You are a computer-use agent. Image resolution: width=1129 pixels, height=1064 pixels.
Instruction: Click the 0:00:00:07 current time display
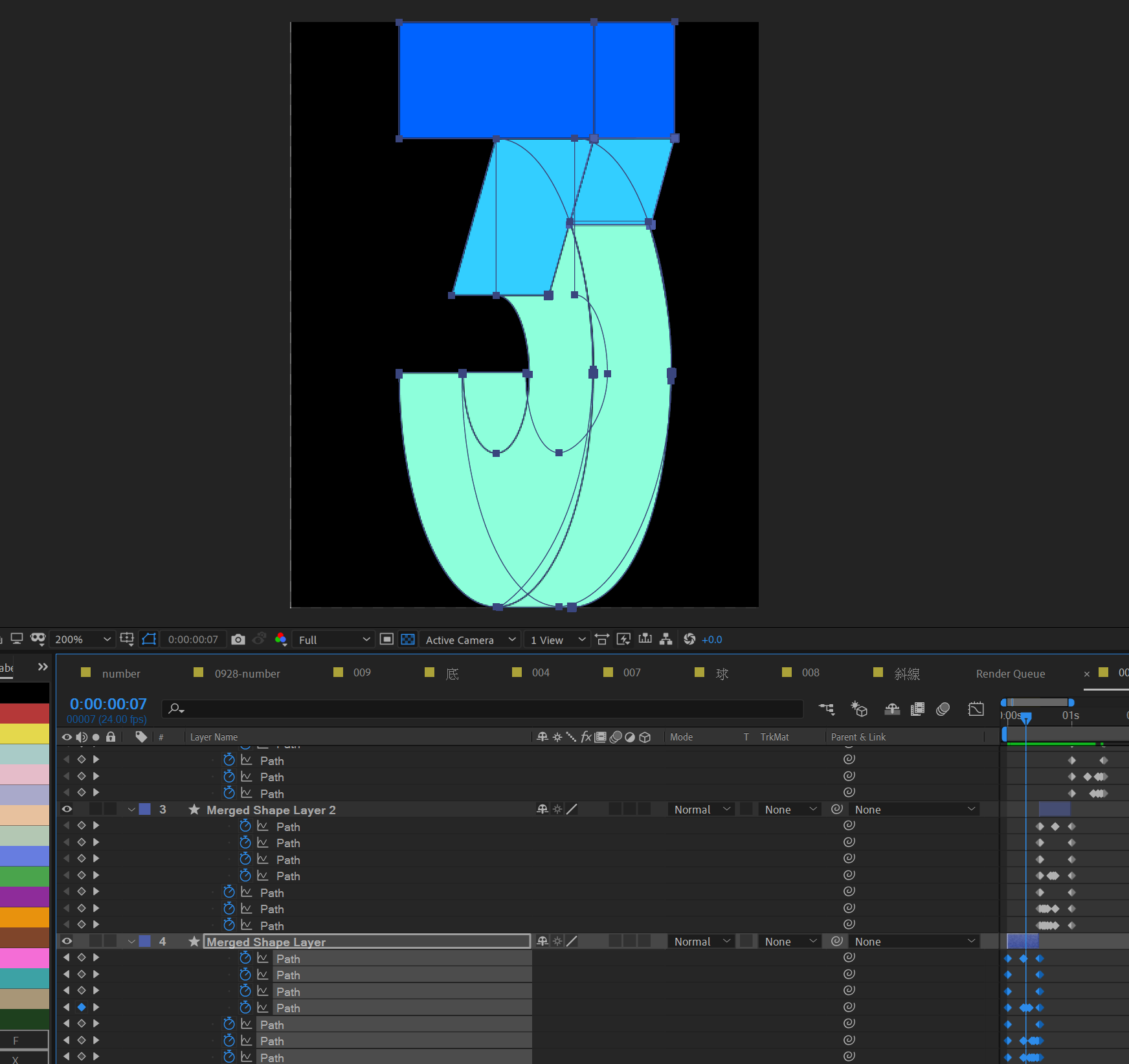click(x=108, y=704)
